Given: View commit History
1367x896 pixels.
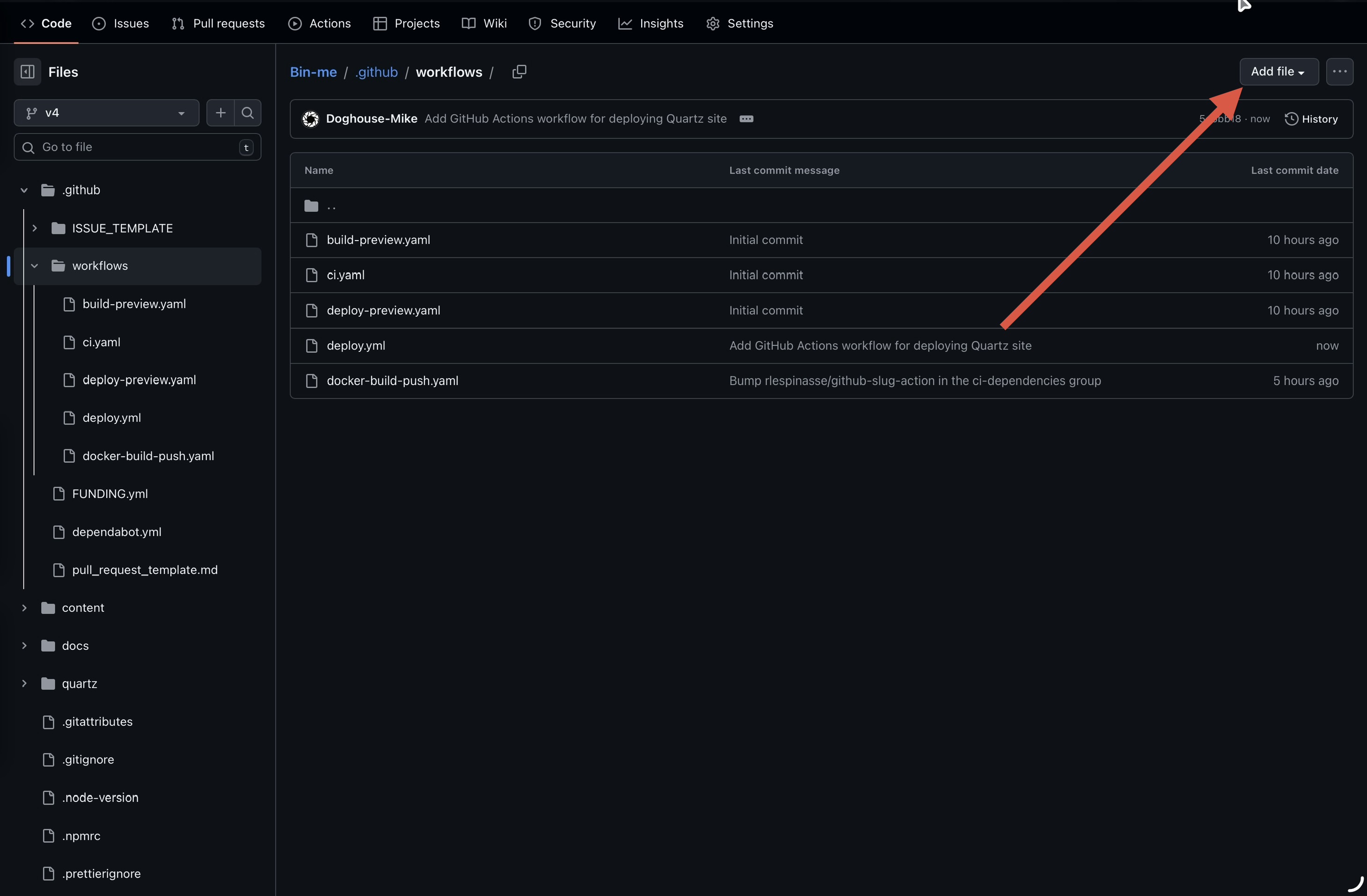Looking at the screenshot, I should tap(1311, 119).
